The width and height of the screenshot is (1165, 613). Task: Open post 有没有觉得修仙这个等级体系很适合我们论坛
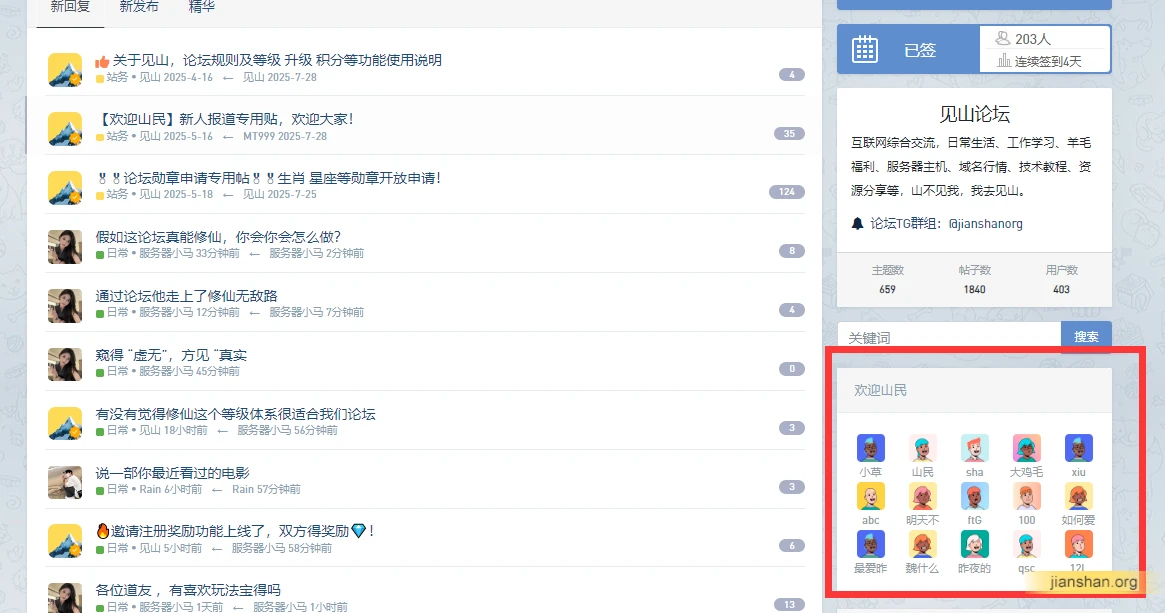point(236,414)
